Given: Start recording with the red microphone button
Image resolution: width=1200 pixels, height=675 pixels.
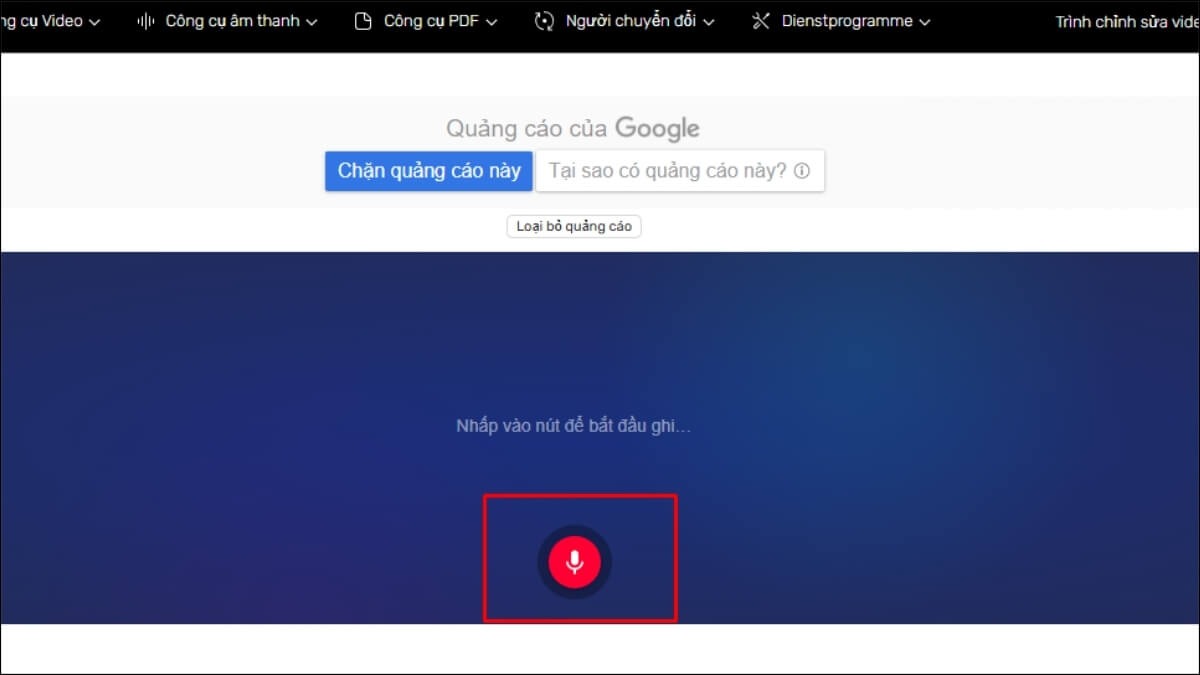Looking at the screenshot, I should pos(574,562).
